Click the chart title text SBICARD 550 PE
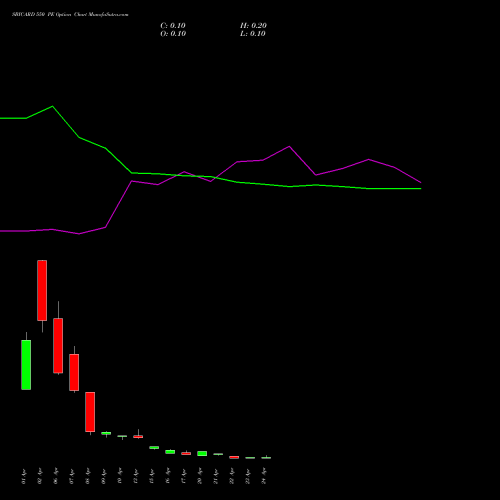Viewport: 500px width, 500px height. [x=33, y=15]
